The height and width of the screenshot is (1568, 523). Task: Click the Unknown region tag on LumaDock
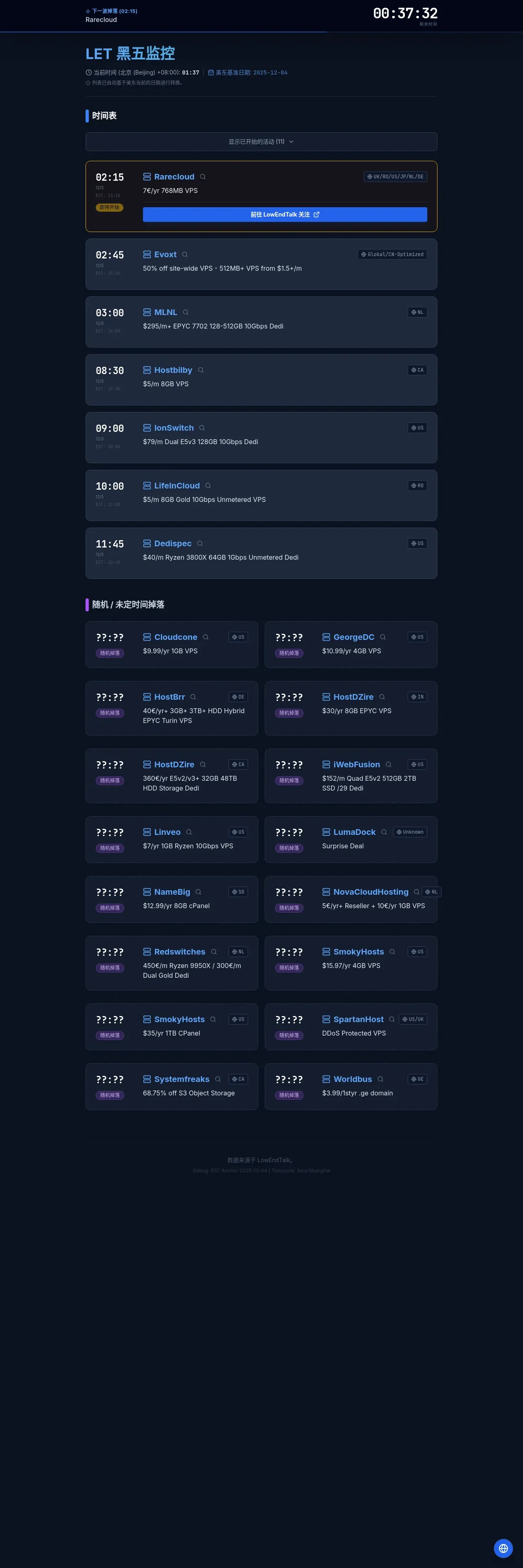pyautogui.click(x=410, y=832)
